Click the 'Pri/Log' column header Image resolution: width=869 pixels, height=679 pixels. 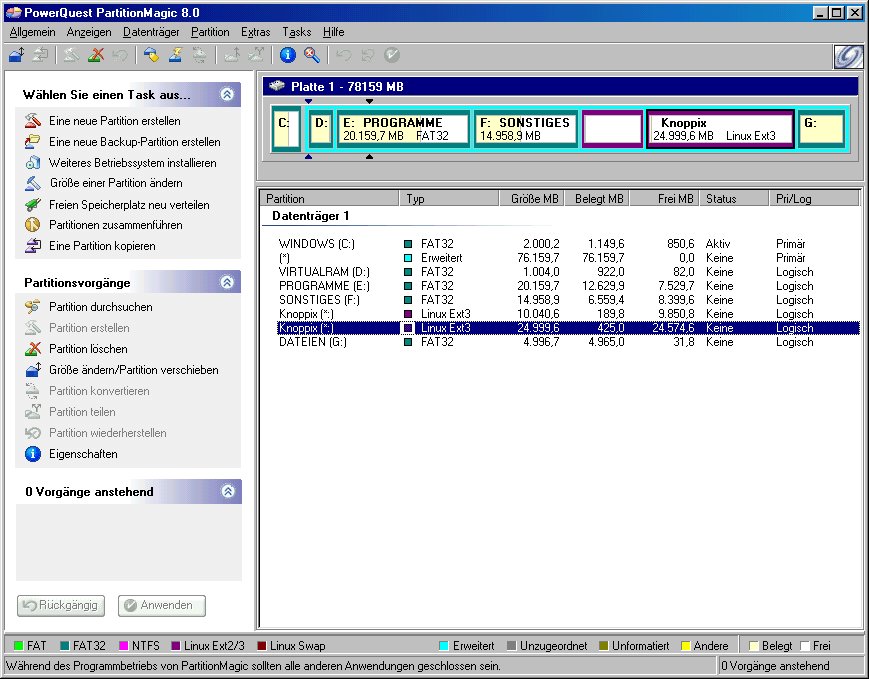(x=814, y=198)
